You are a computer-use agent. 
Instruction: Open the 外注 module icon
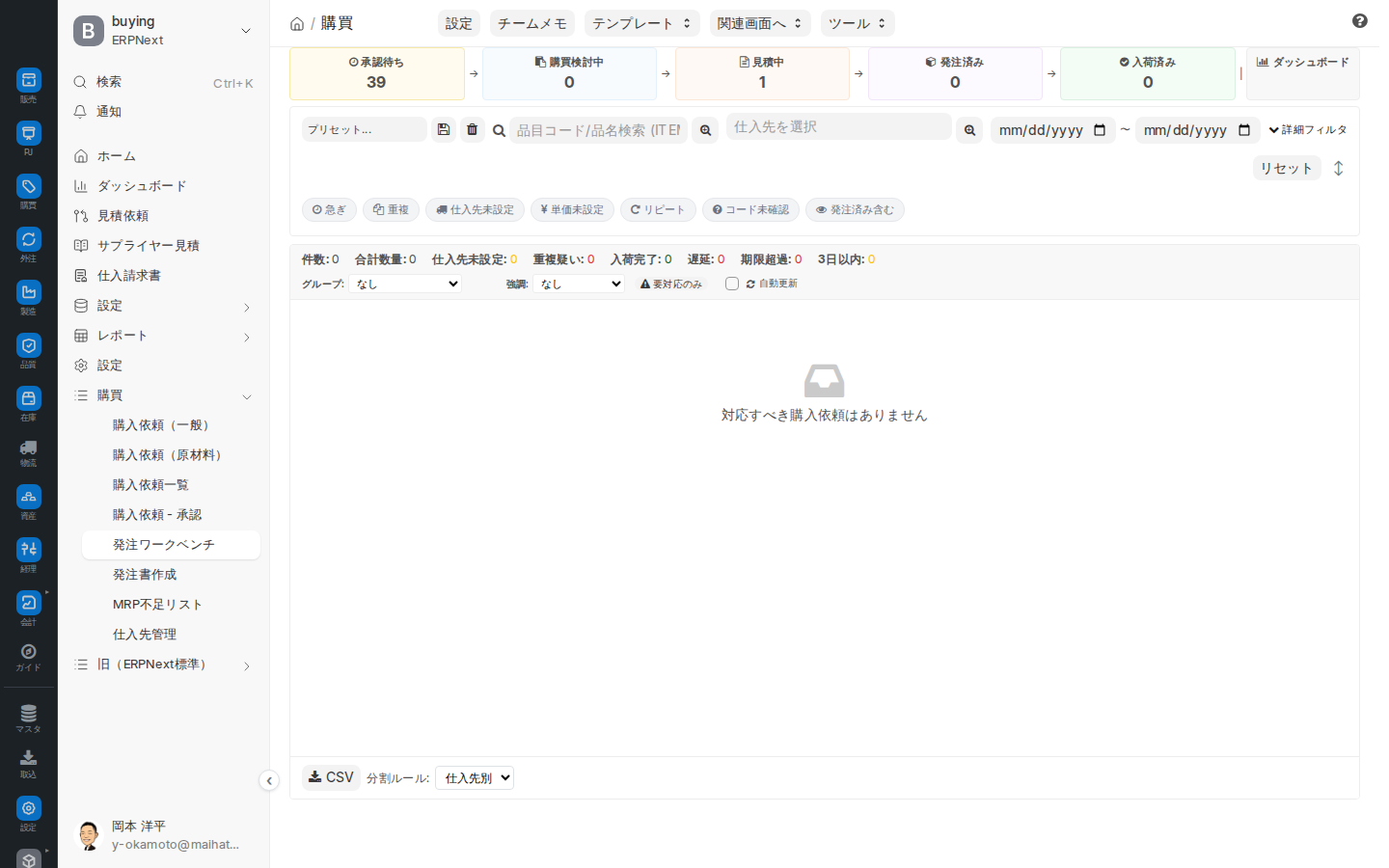pyautogui.click(x=29, y=239)
